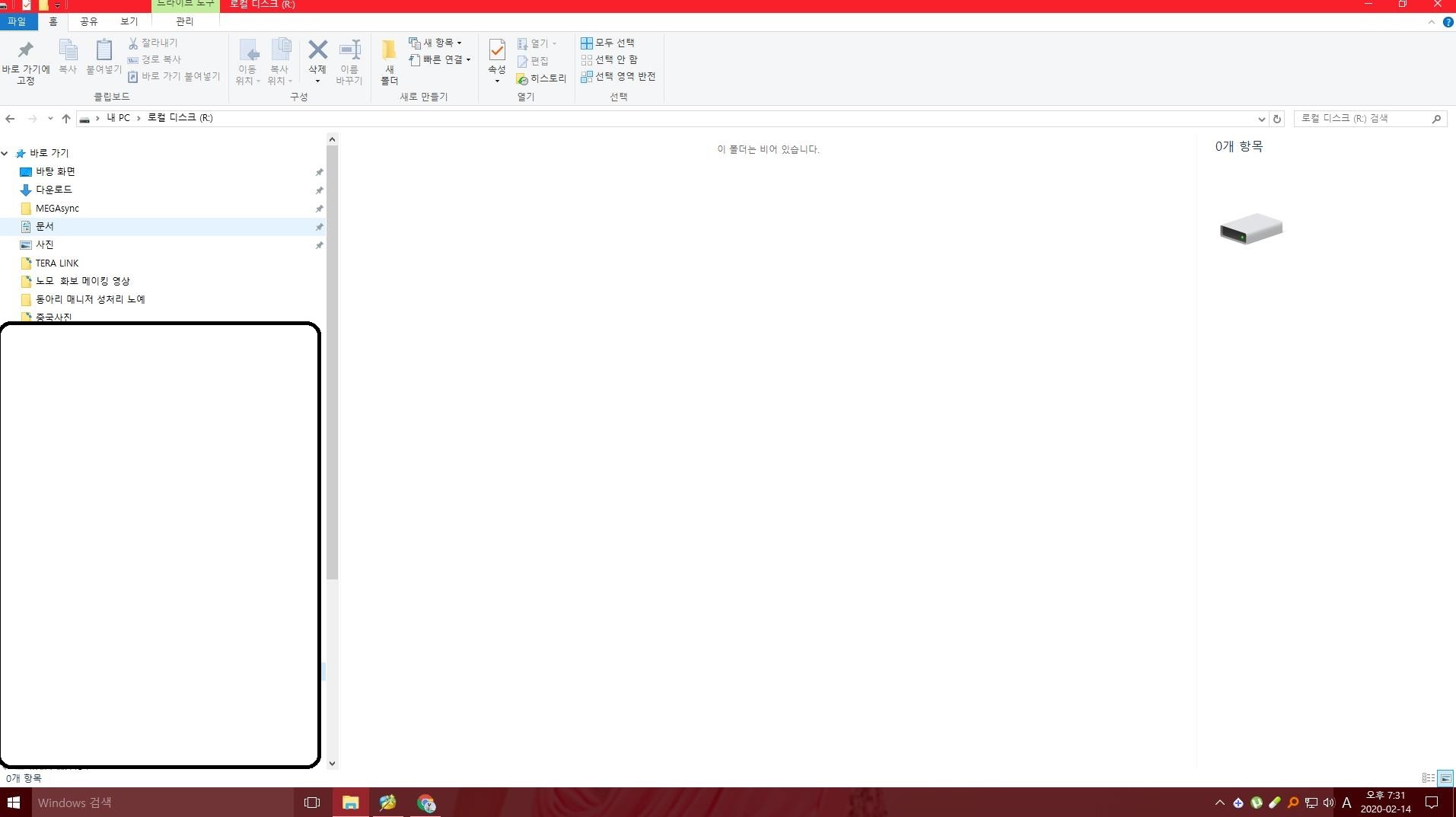The width and height of the screenshot is (1456, 817).
Task: Refresh the folder with the refresh icon
Action: pyautogui.click(x=1277, y=119)
